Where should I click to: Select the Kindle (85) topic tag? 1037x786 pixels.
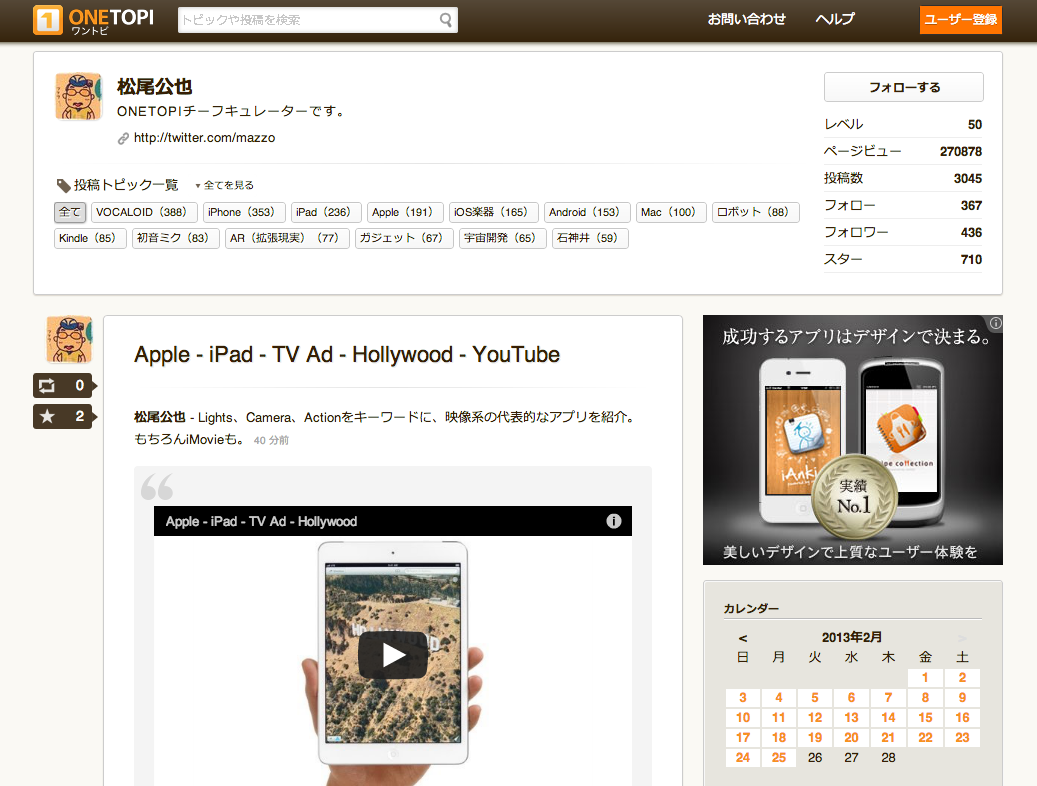click(x=90, y=238)
